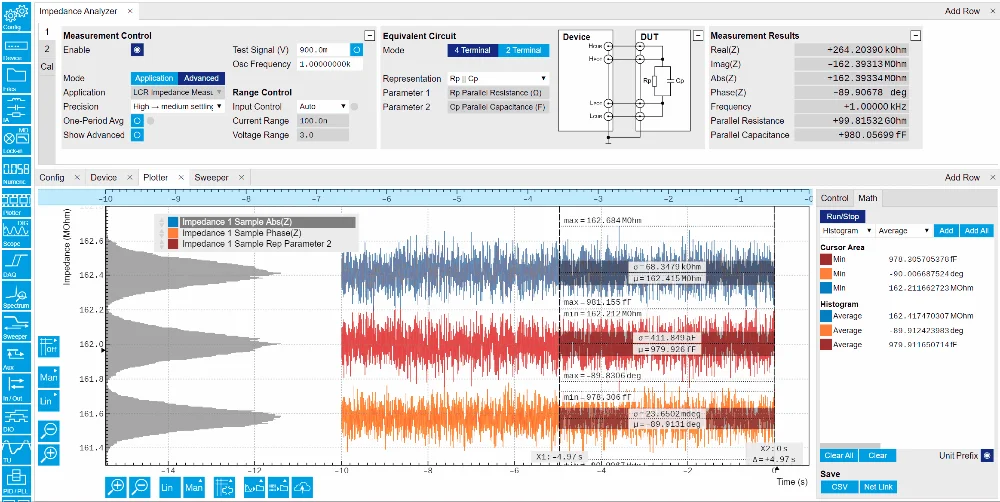Click vertical axis zoom out magnifier
The width and height of the screenshot is (1000, 502).
pyautogui.click(x=48, y=431)
